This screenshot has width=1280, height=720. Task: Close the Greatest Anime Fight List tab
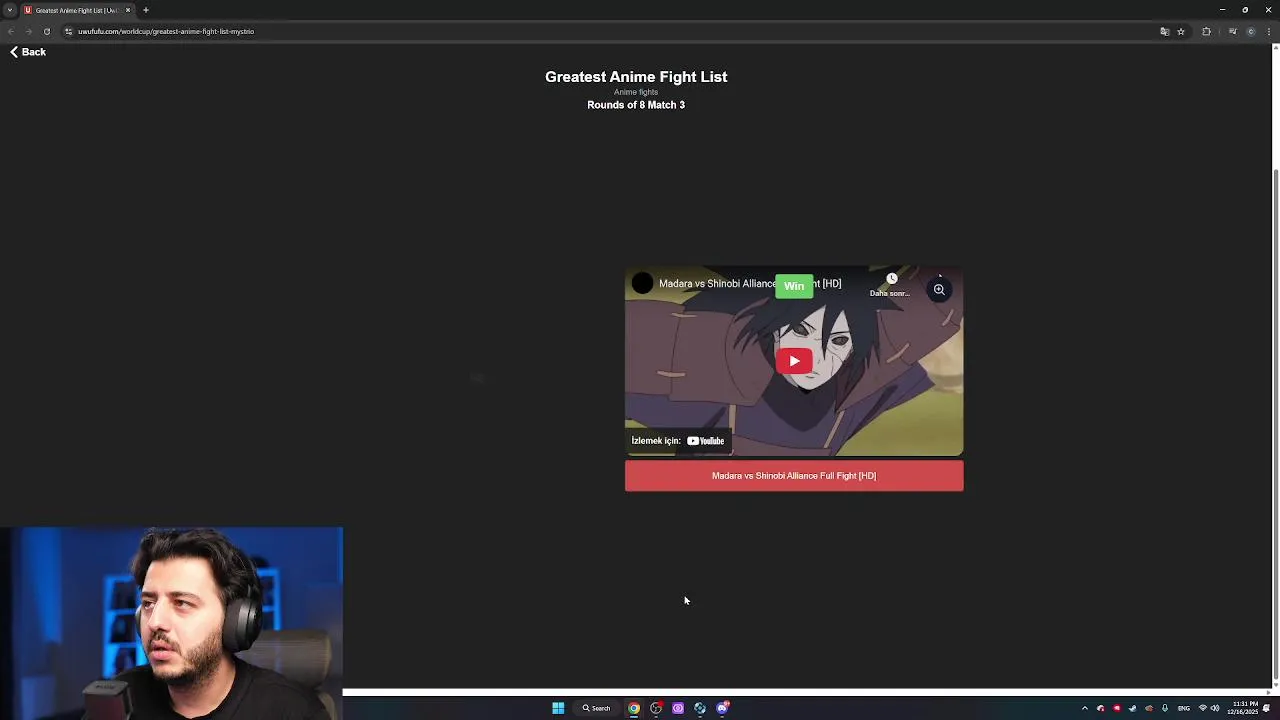pyautogui.click(x=127, y=10)
